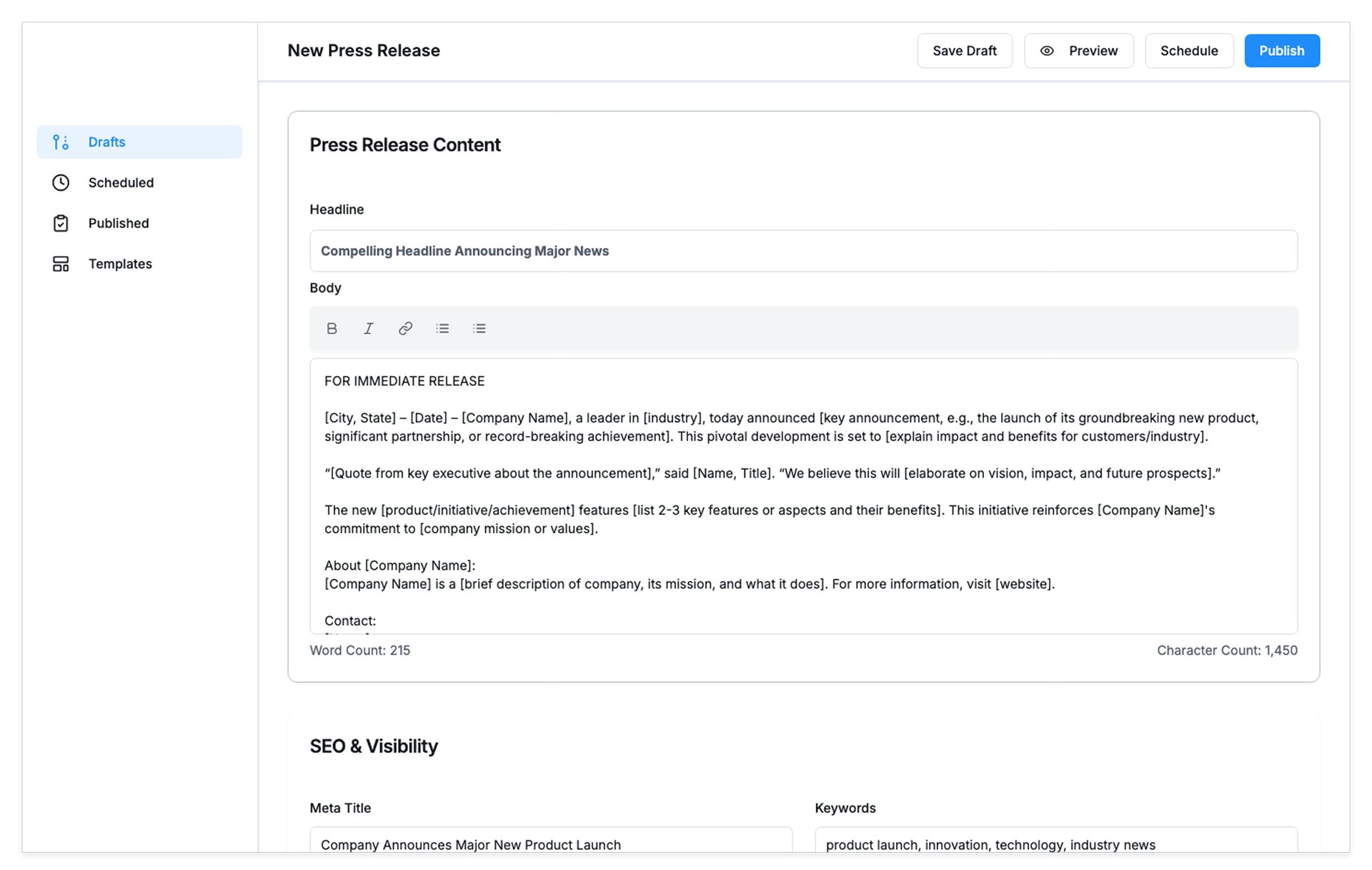
Task: Edit the Keywords input field
Action: [1055, 844]
